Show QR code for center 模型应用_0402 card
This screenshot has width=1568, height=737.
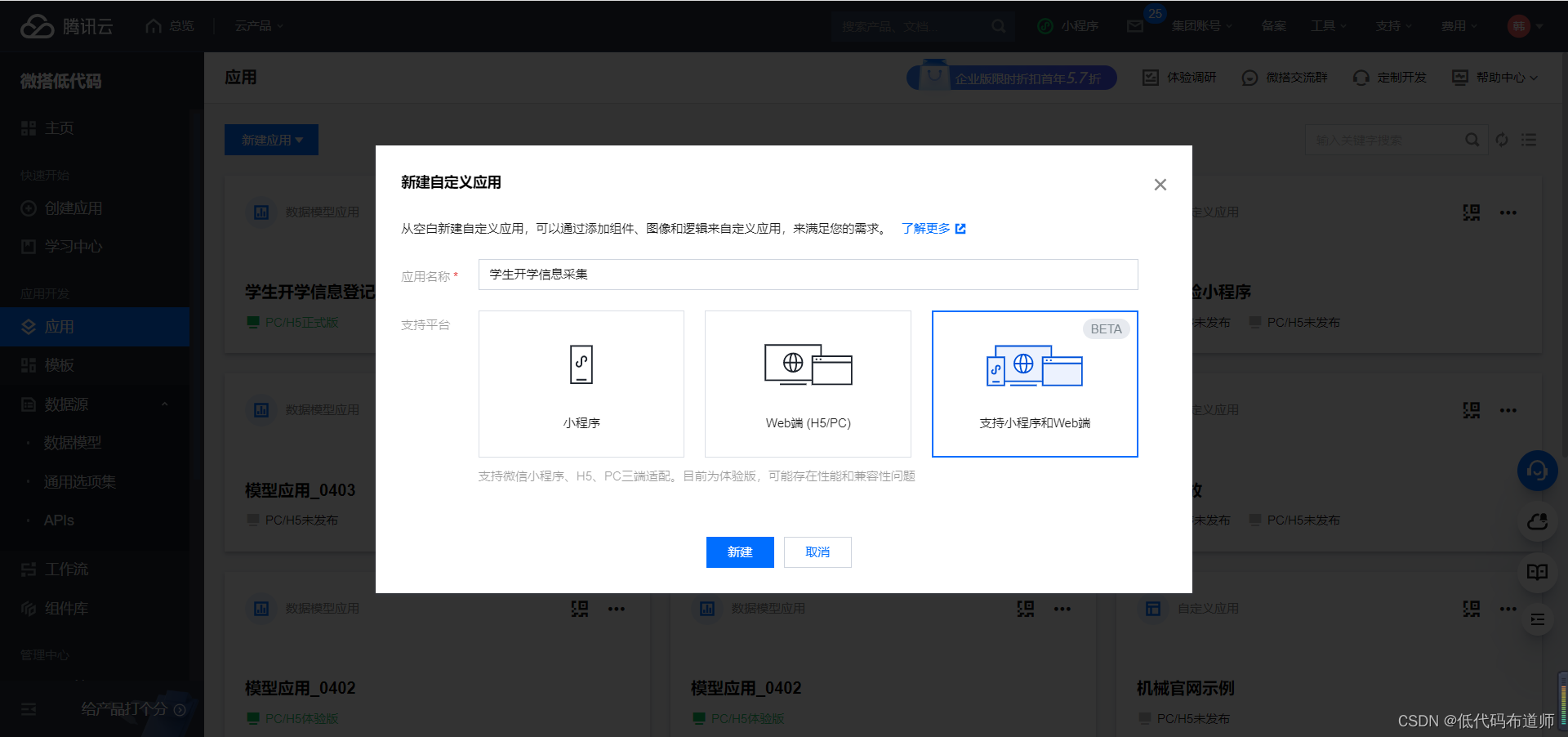(1026, 609)
